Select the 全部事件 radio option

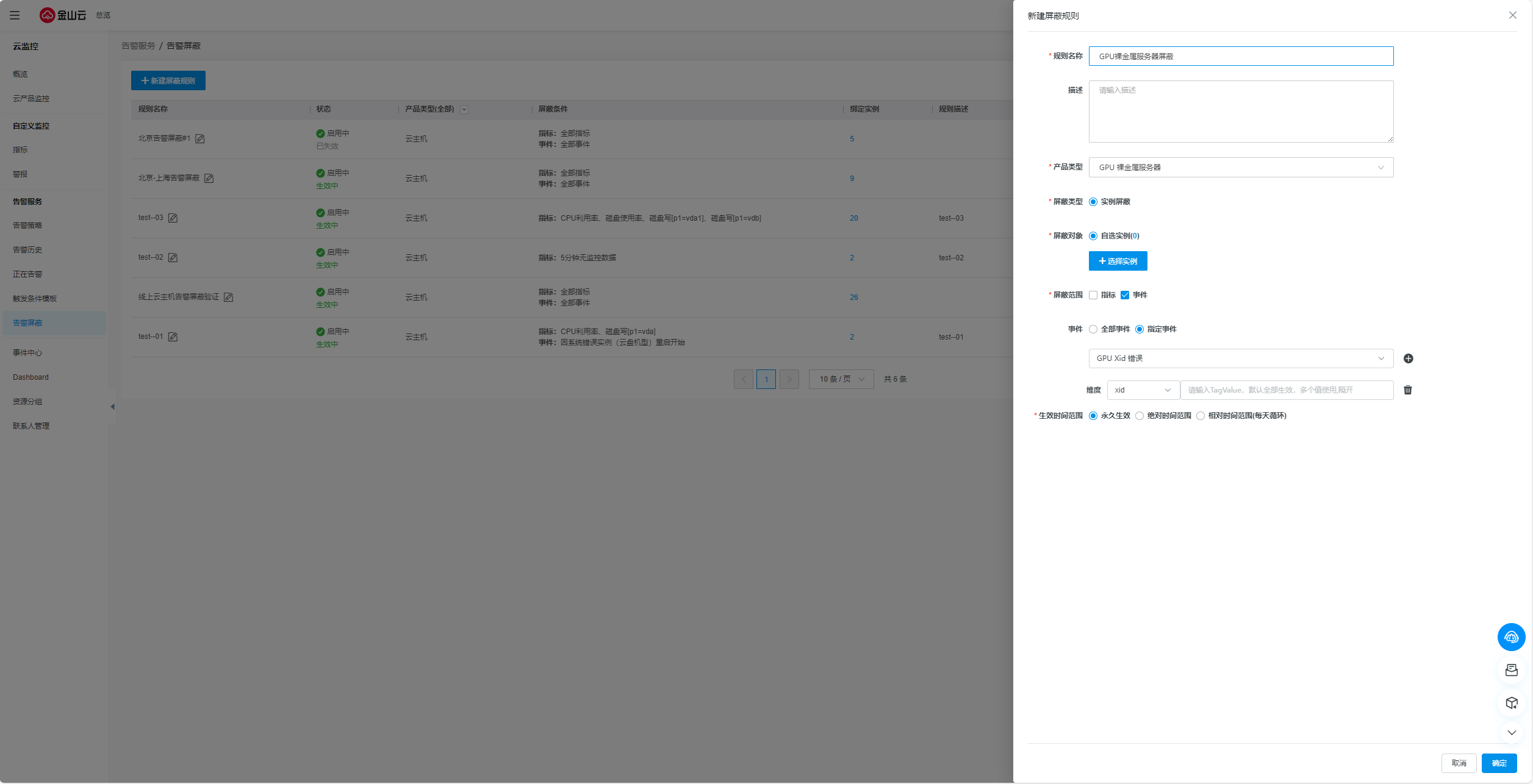point(1093,329)
